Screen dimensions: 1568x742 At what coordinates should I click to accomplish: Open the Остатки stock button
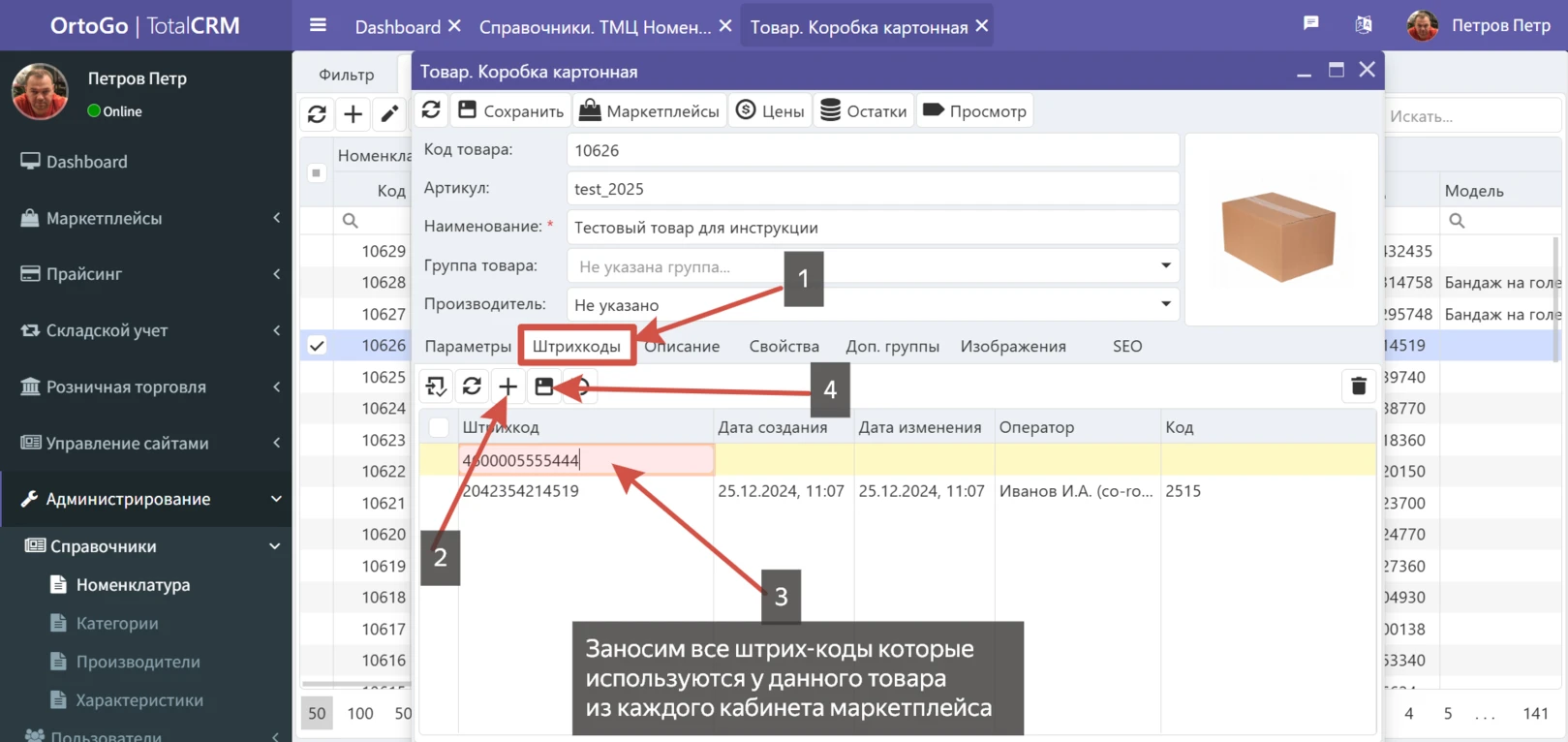tap(864, 110)
